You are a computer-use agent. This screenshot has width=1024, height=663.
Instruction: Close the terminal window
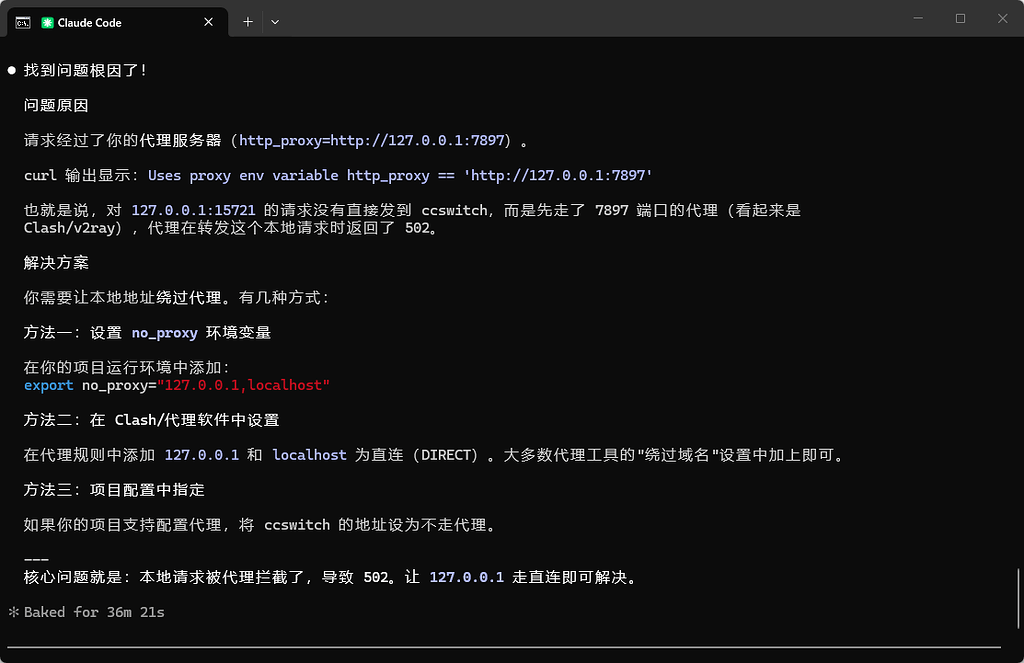1002,18
